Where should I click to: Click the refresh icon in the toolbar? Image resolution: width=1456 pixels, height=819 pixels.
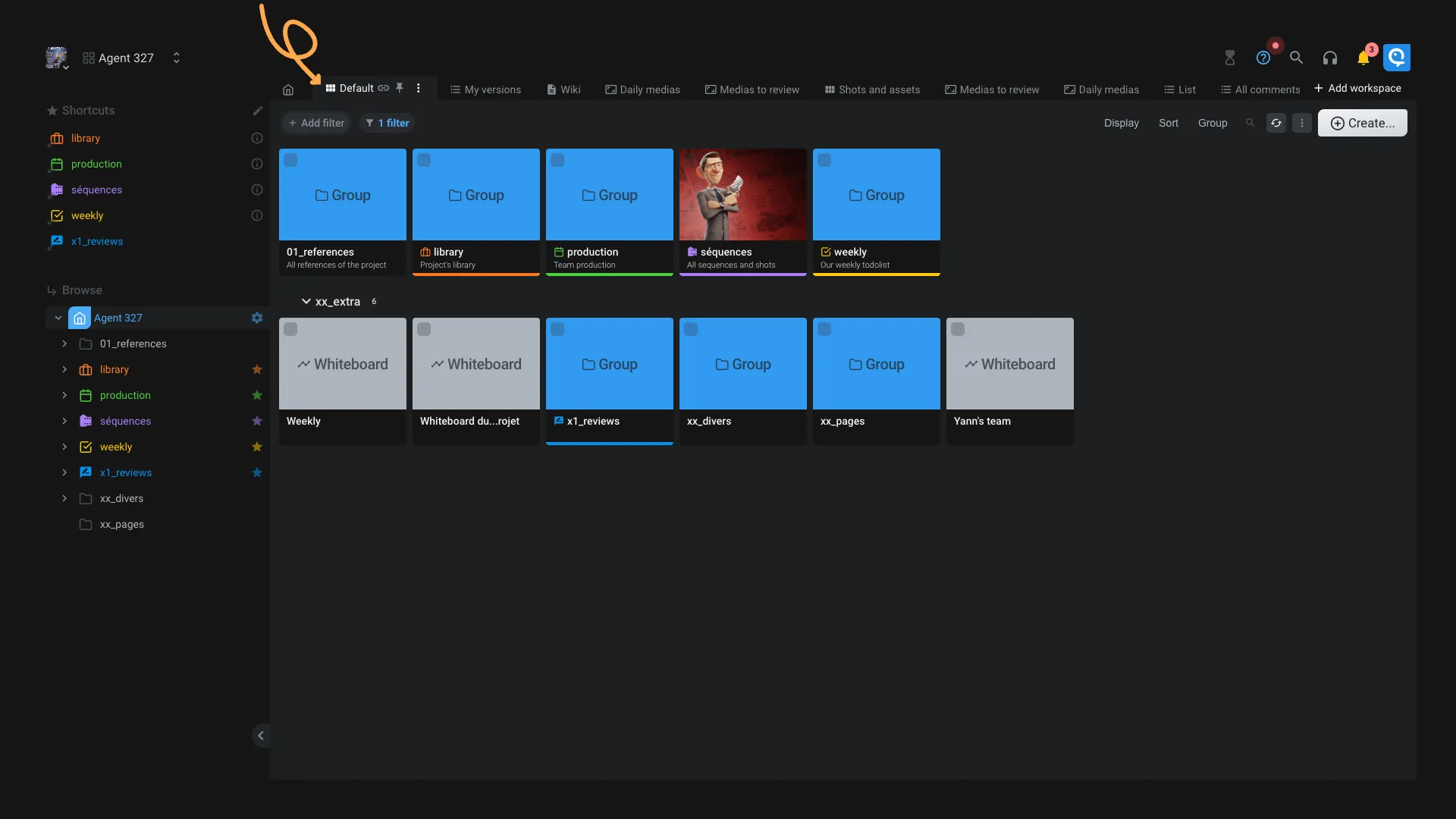tap(1276, 123)
